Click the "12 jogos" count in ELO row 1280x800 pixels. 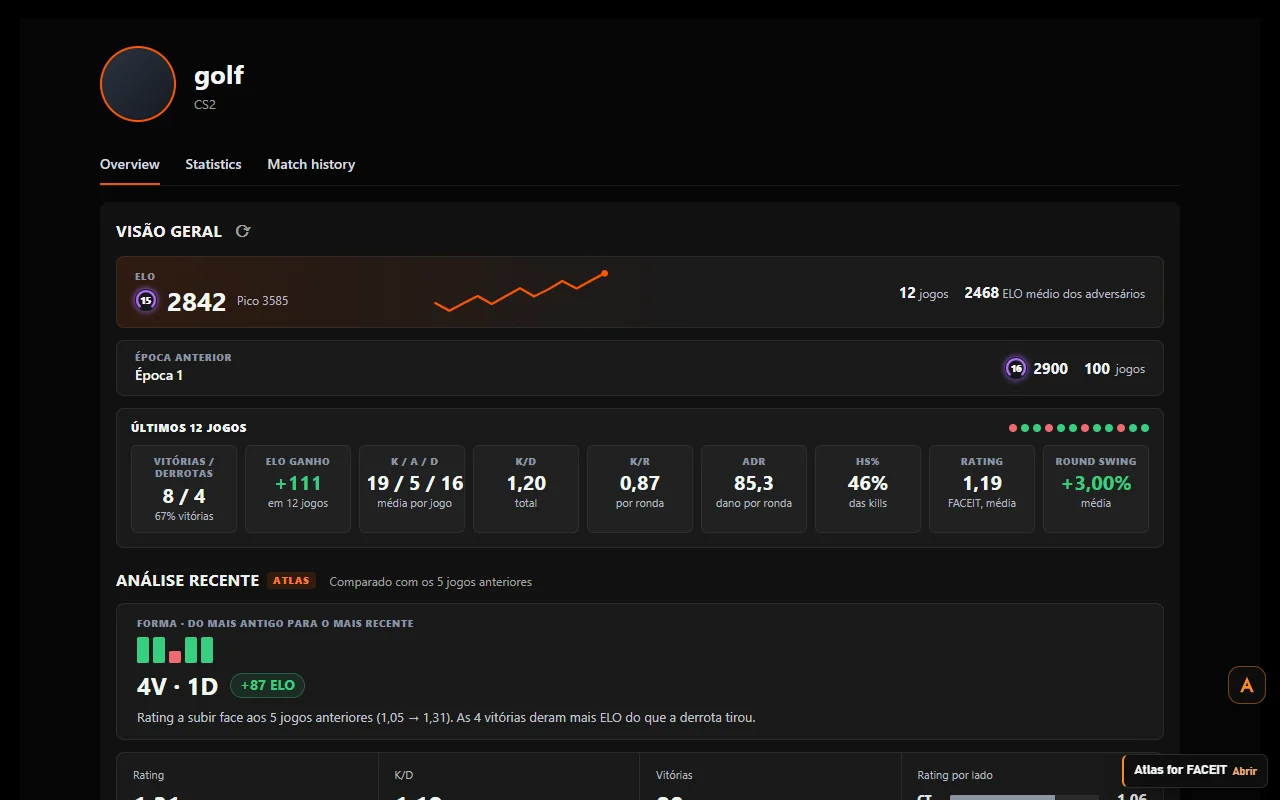pyautogui.click(x=924, y=294)
